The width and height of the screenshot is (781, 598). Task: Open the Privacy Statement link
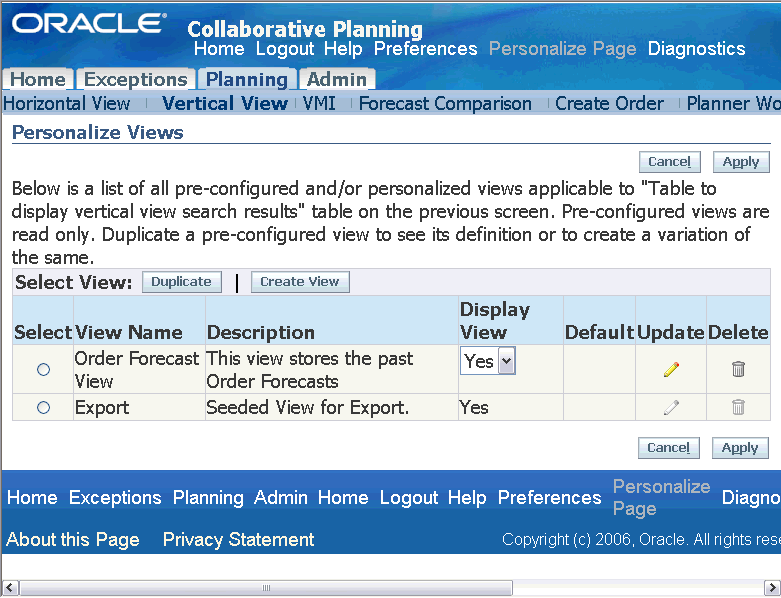point(239,539)
